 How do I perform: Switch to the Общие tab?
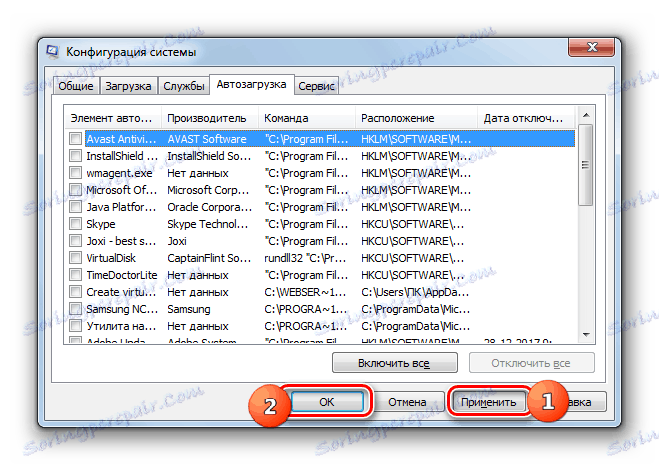76,86
